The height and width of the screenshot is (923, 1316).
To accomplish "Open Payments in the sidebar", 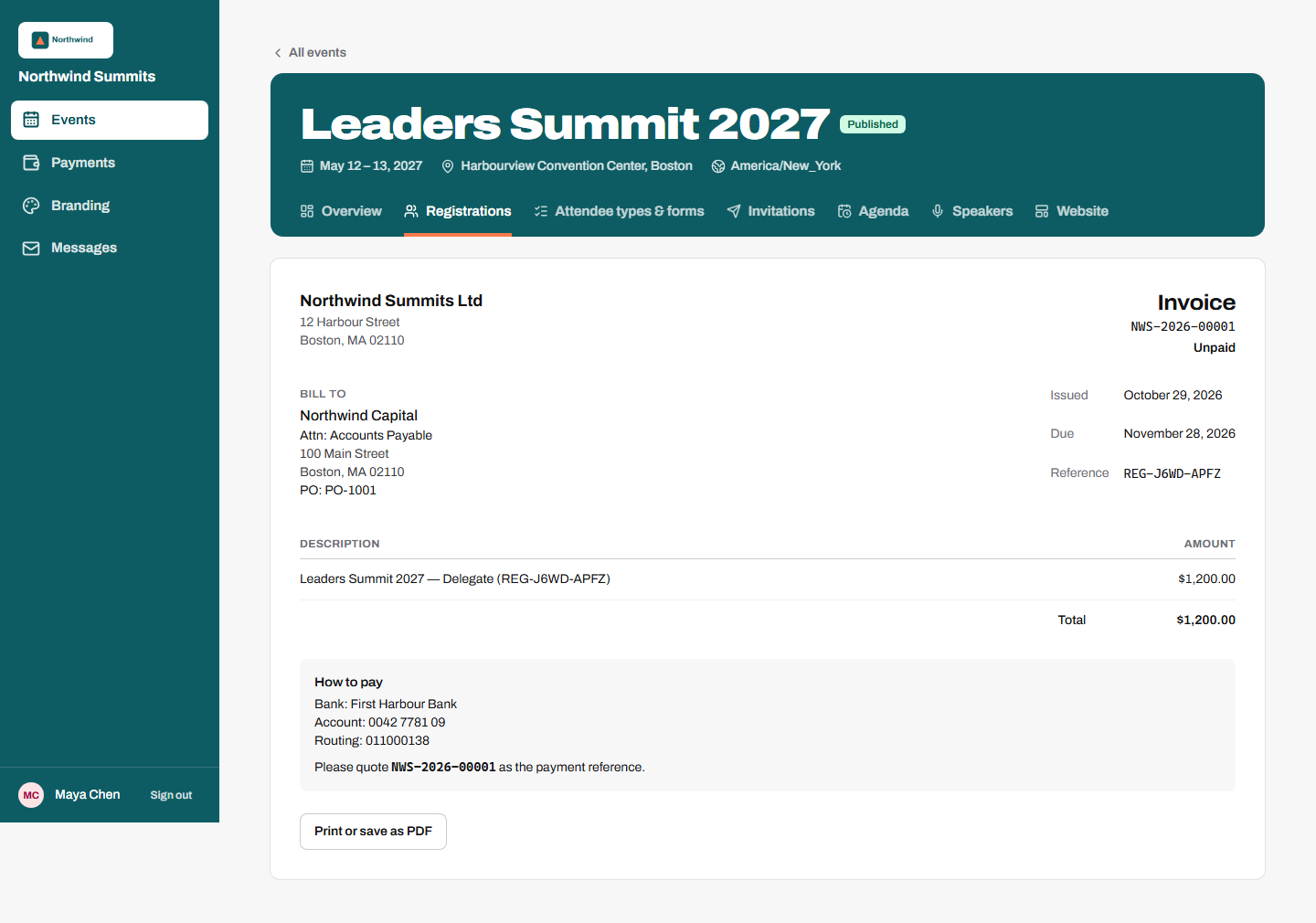I will click(110, 163).
